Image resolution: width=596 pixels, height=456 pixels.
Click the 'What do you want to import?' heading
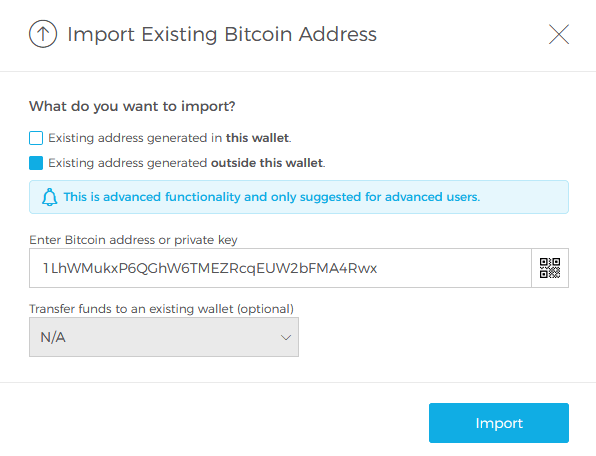[x=132, y=106]
